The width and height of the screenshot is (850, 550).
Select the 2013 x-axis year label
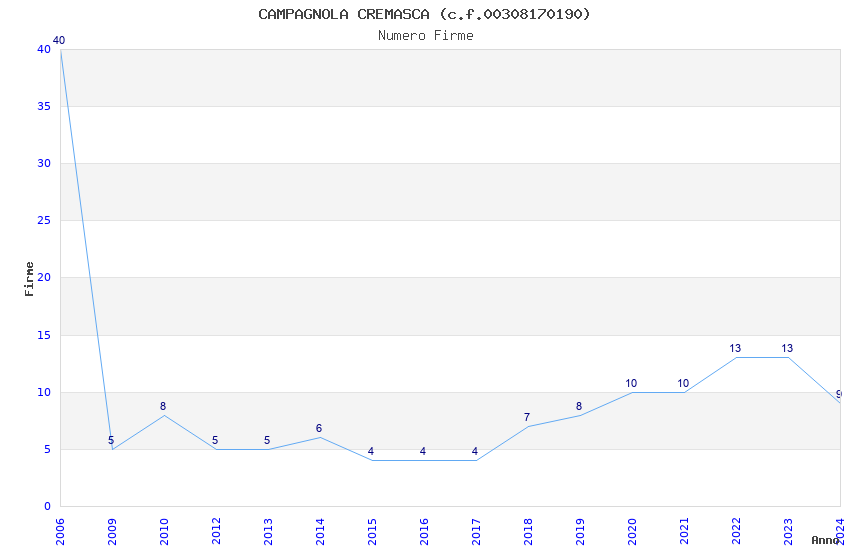[268, 532]
